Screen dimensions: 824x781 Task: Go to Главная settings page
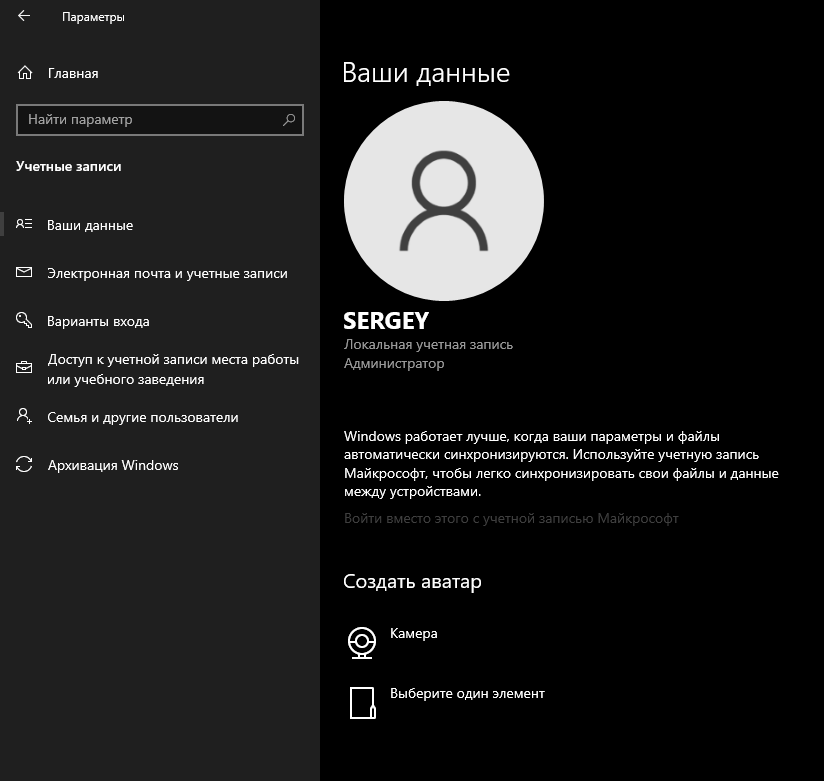[x=73, y=73]
